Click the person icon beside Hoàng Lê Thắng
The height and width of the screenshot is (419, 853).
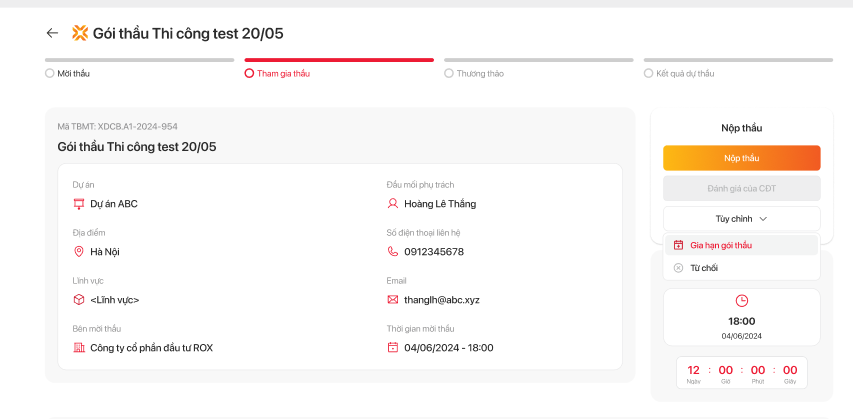point(393,204)
